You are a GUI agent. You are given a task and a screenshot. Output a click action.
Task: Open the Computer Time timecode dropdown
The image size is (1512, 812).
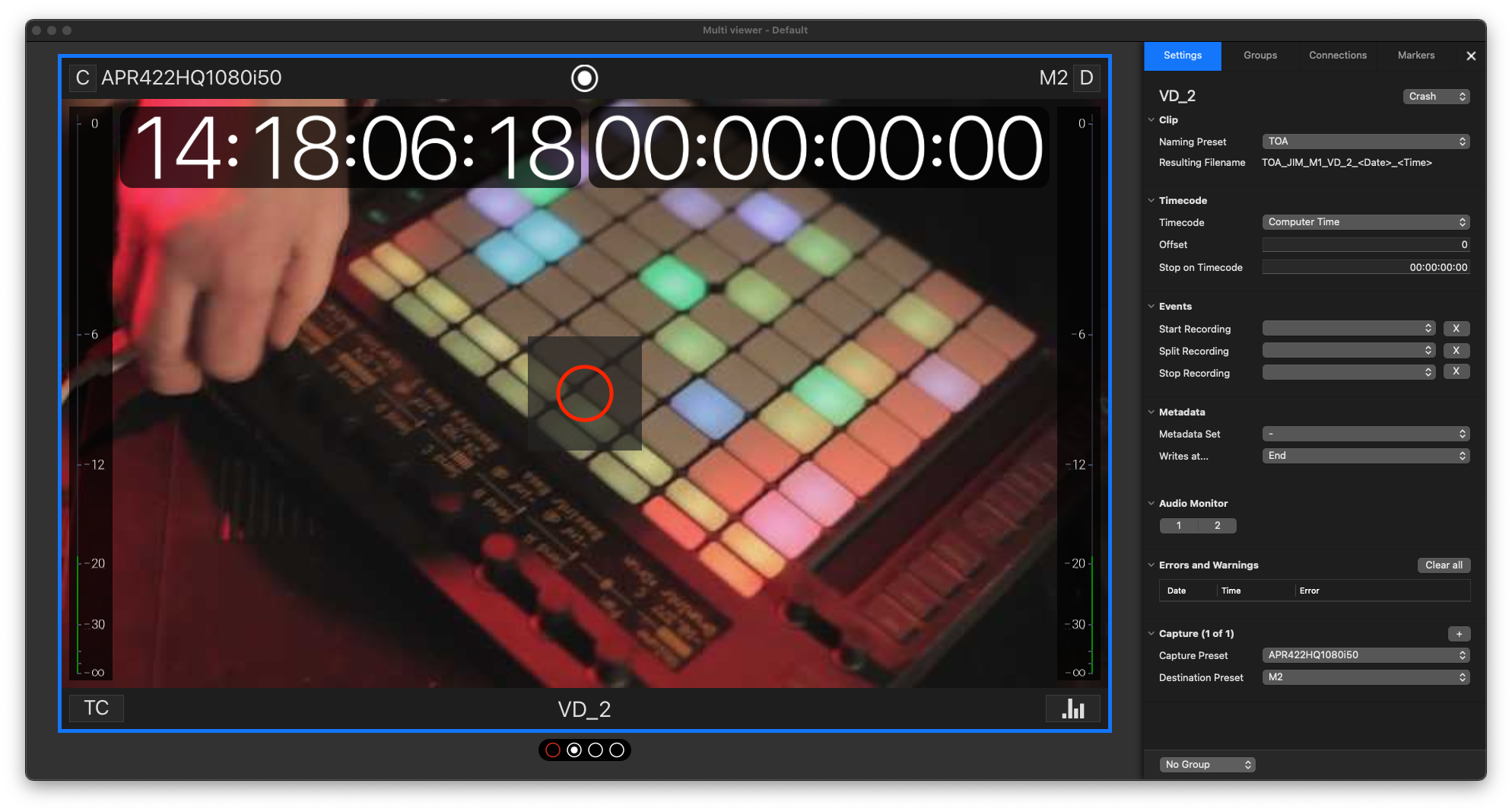[x=1366, y=222]
